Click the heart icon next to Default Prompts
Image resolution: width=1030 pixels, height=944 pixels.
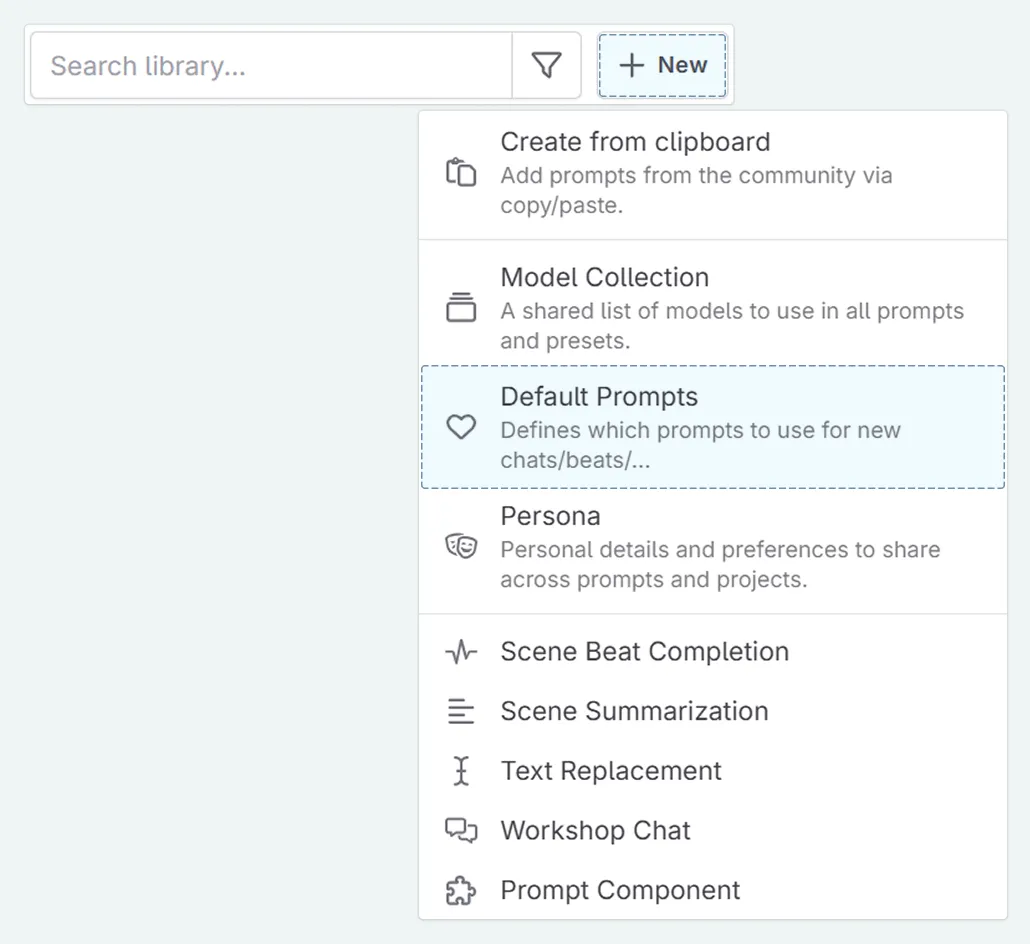[461, 427]
